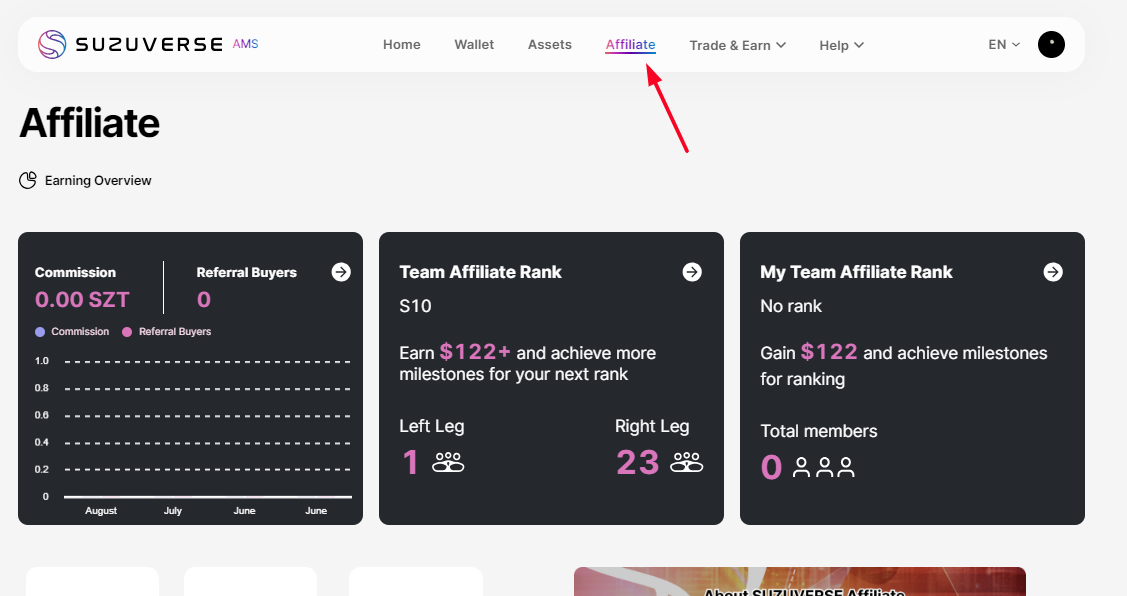Click the About SUZUVERSE Affiliate banner
1127x596 pixels.
pyautogui.click(x=800, y=583)
